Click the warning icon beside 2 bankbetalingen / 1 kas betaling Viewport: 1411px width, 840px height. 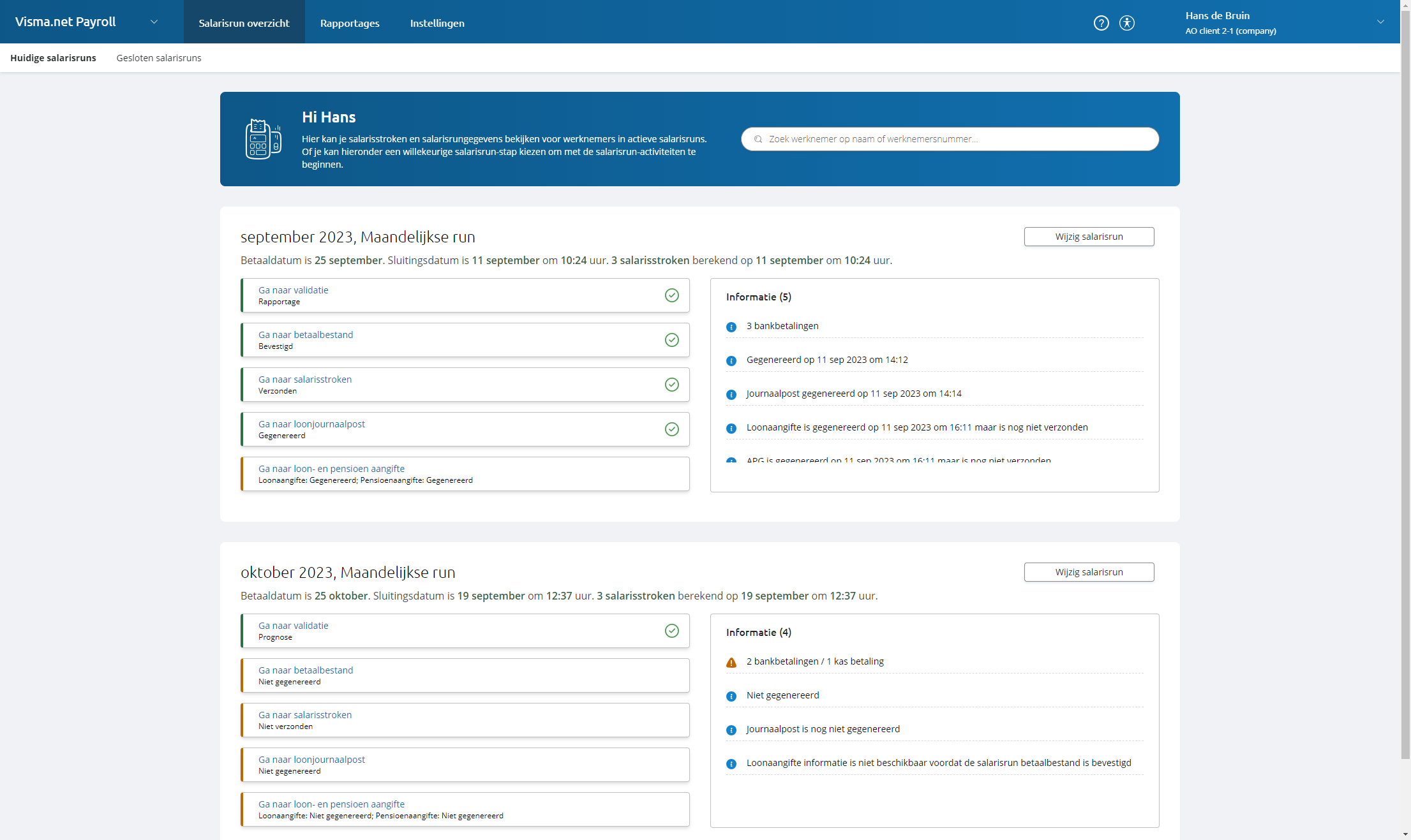[x=731, y=663]
